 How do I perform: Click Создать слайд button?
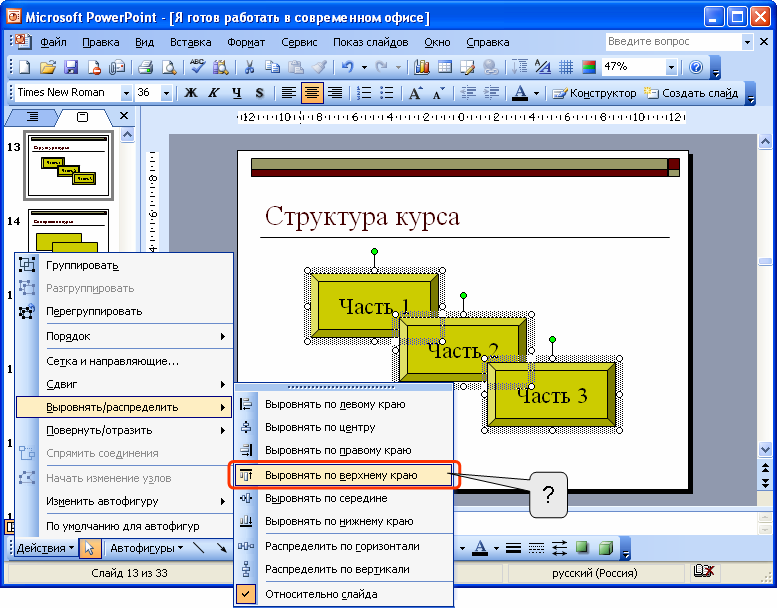pyautogui.click(x=691, y=93)
